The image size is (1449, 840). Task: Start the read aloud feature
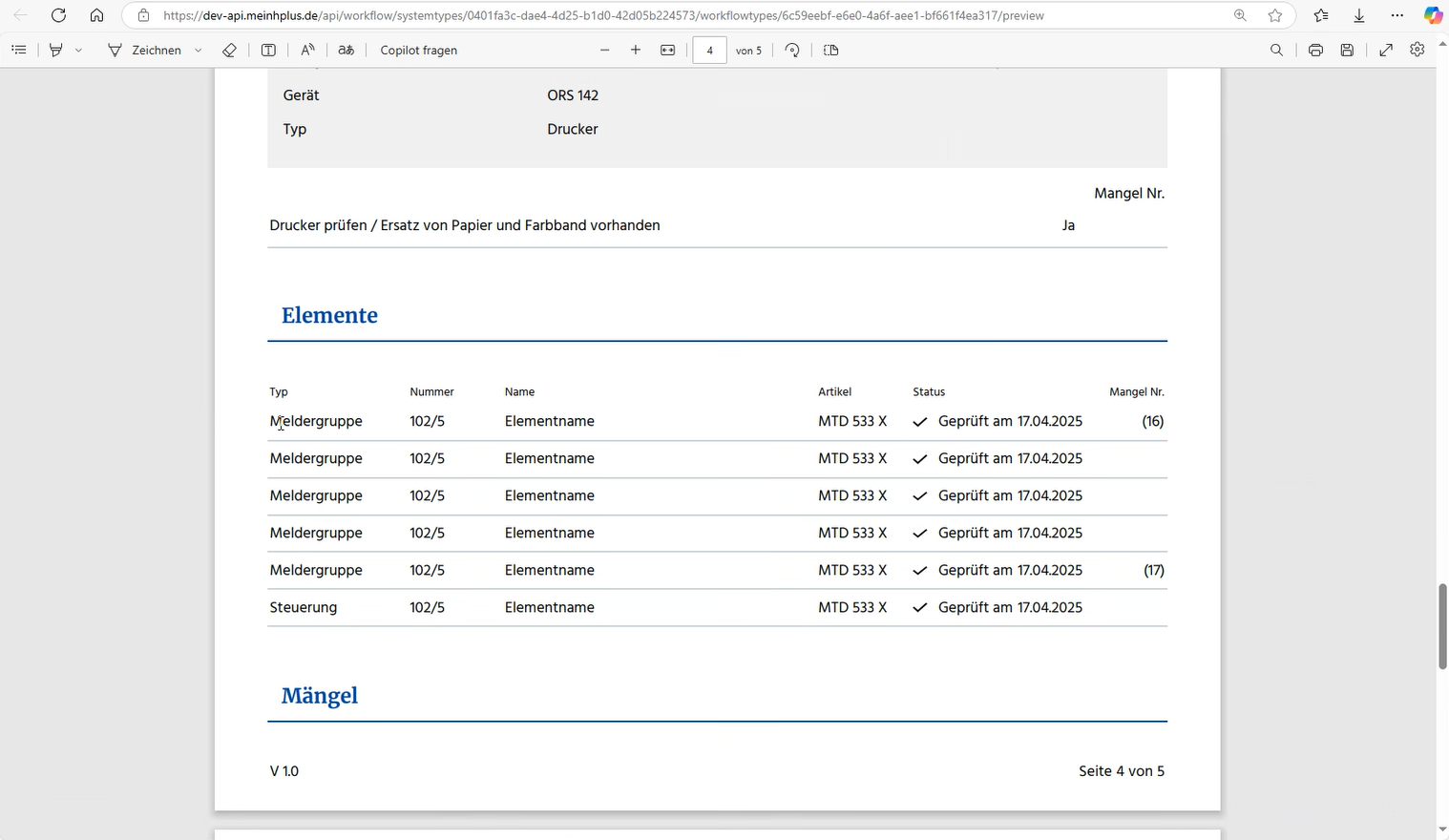point(307,50)
